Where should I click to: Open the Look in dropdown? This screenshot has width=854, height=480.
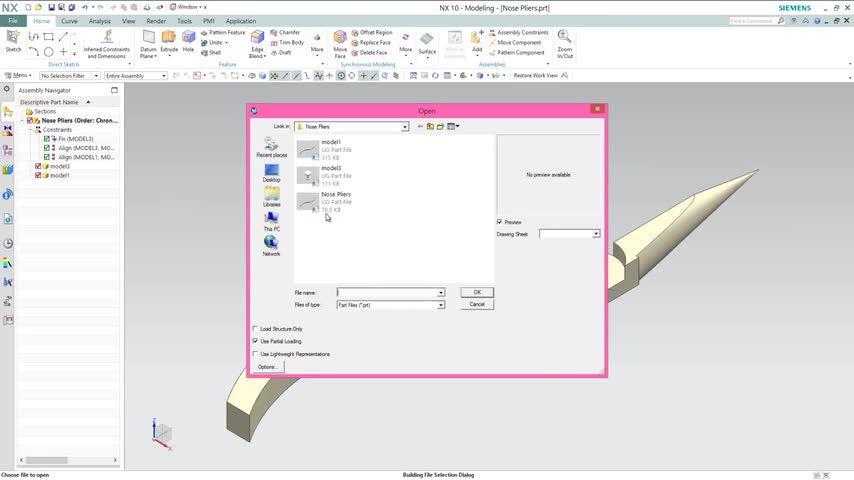tap(405, 126)
